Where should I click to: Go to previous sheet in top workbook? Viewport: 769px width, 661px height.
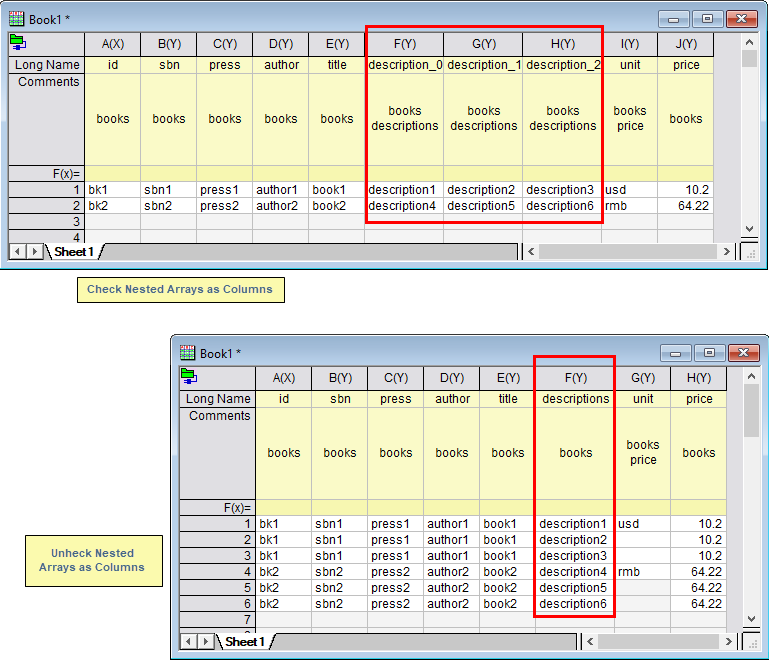tap(18, 252)
